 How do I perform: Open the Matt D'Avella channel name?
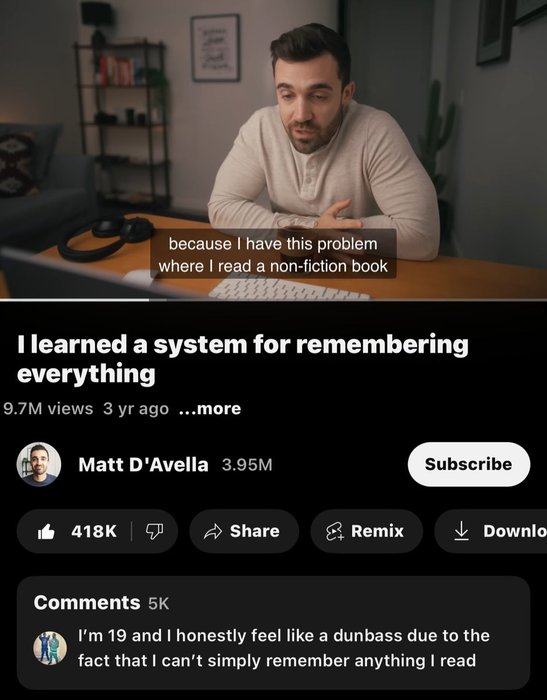point(143,465)
